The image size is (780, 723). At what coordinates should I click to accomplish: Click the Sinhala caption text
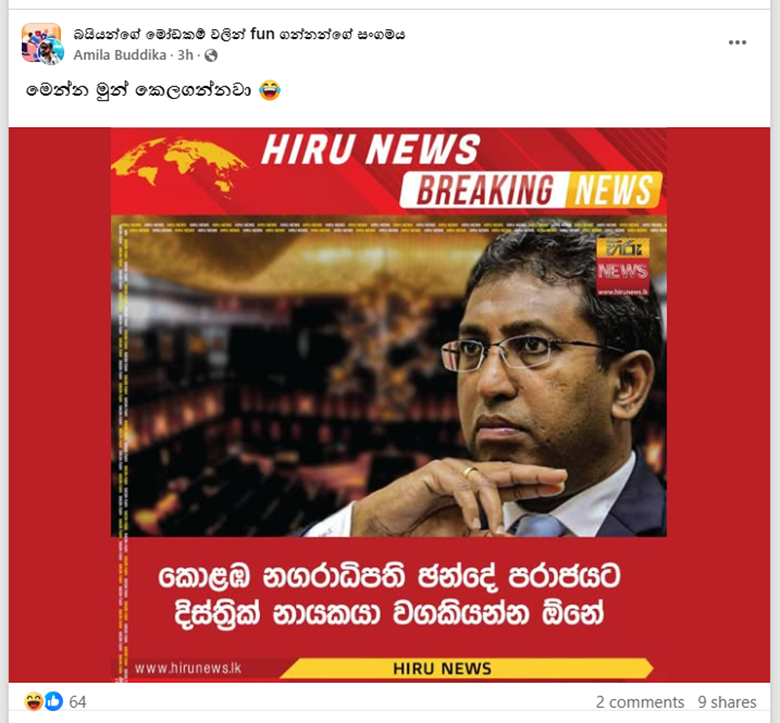pyautogui.click(x=138, y=91)
